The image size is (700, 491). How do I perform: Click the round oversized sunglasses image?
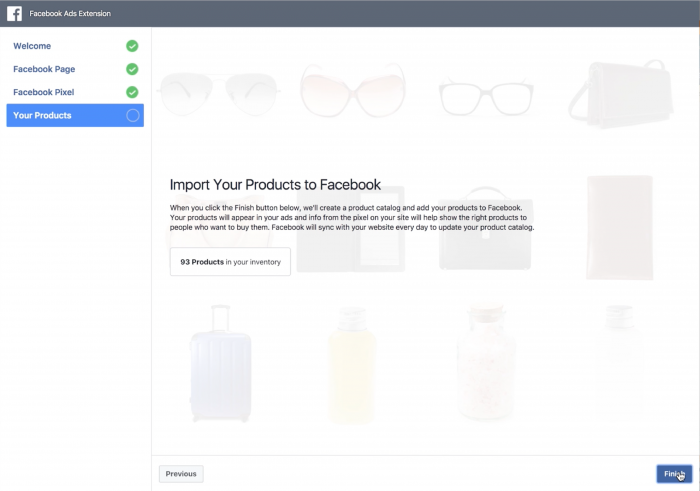coord(353,91)
